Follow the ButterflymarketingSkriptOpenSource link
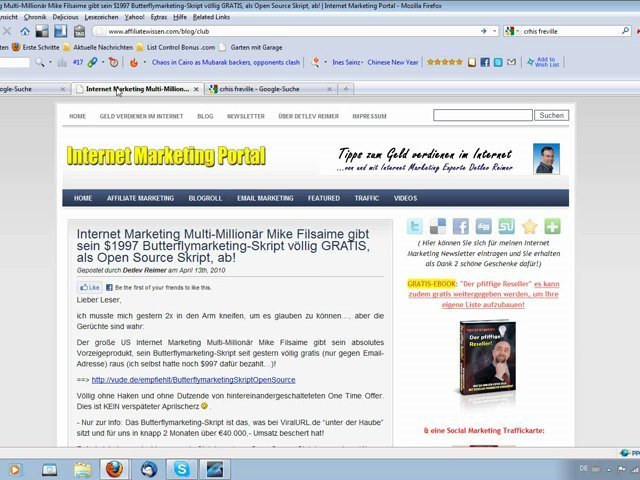The width and height of the screenshot is (640, 480). click(x=193, y=380)
